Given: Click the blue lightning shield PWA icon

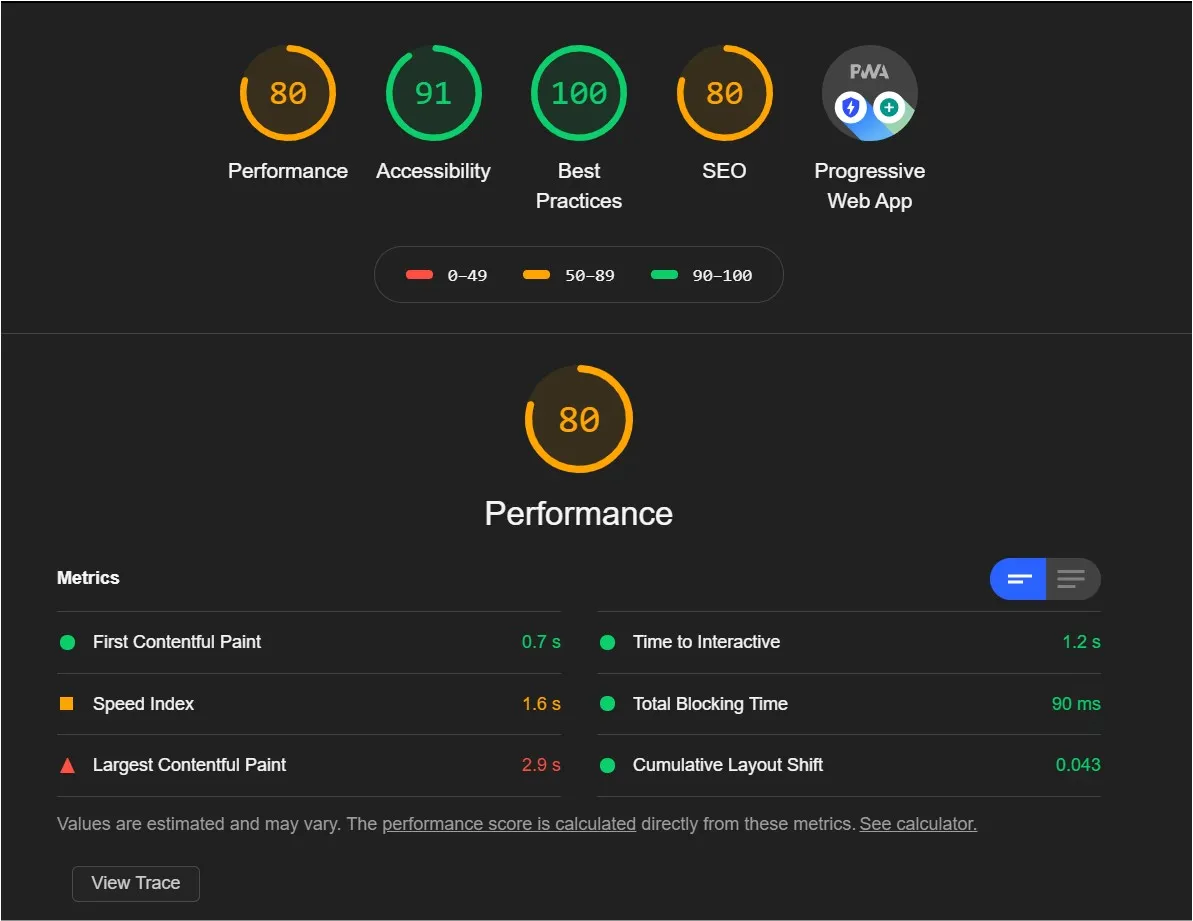Looking at the screenshot, I should (x=851, y=107).
